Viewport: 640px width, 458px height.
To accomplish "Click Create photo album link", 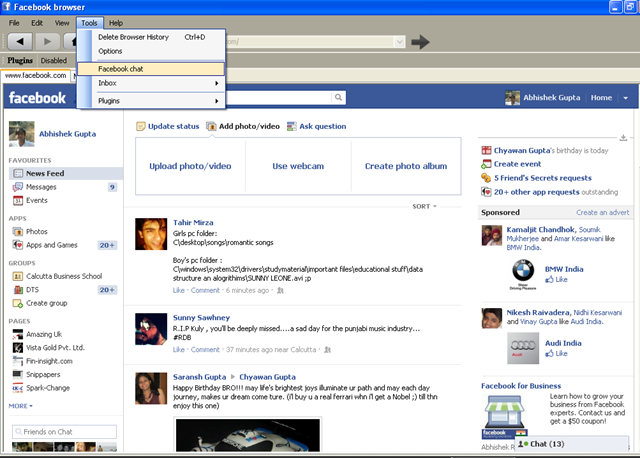I will click(405, 166).
